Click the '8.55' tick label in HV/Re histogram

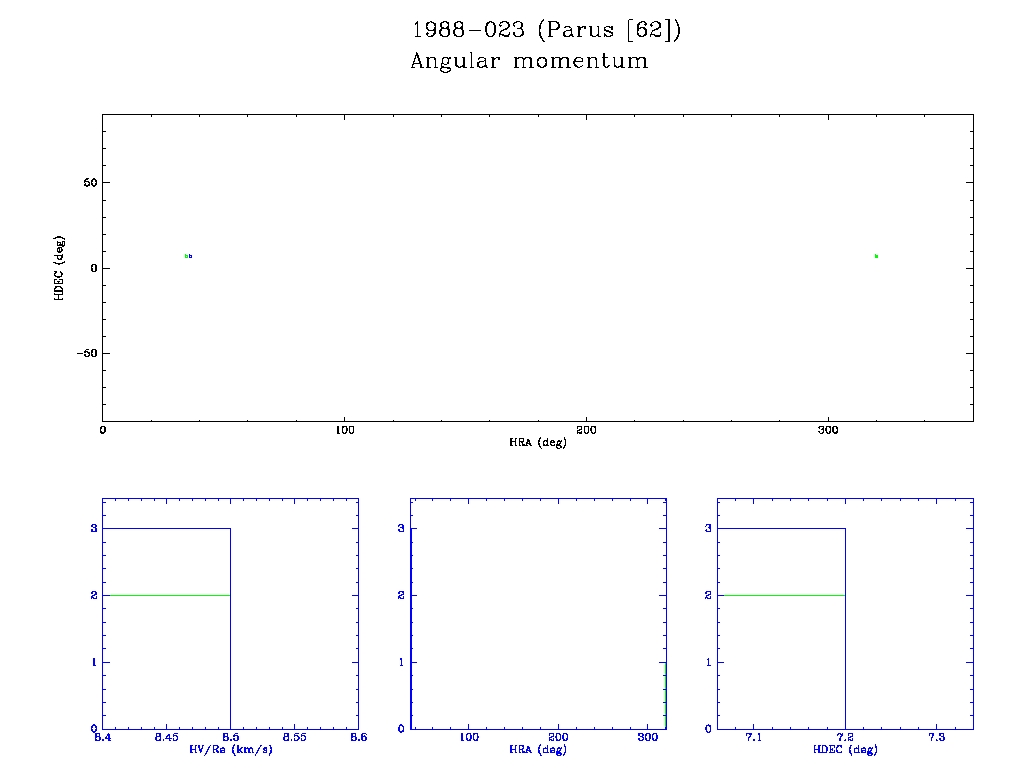(x=295, y=737)
